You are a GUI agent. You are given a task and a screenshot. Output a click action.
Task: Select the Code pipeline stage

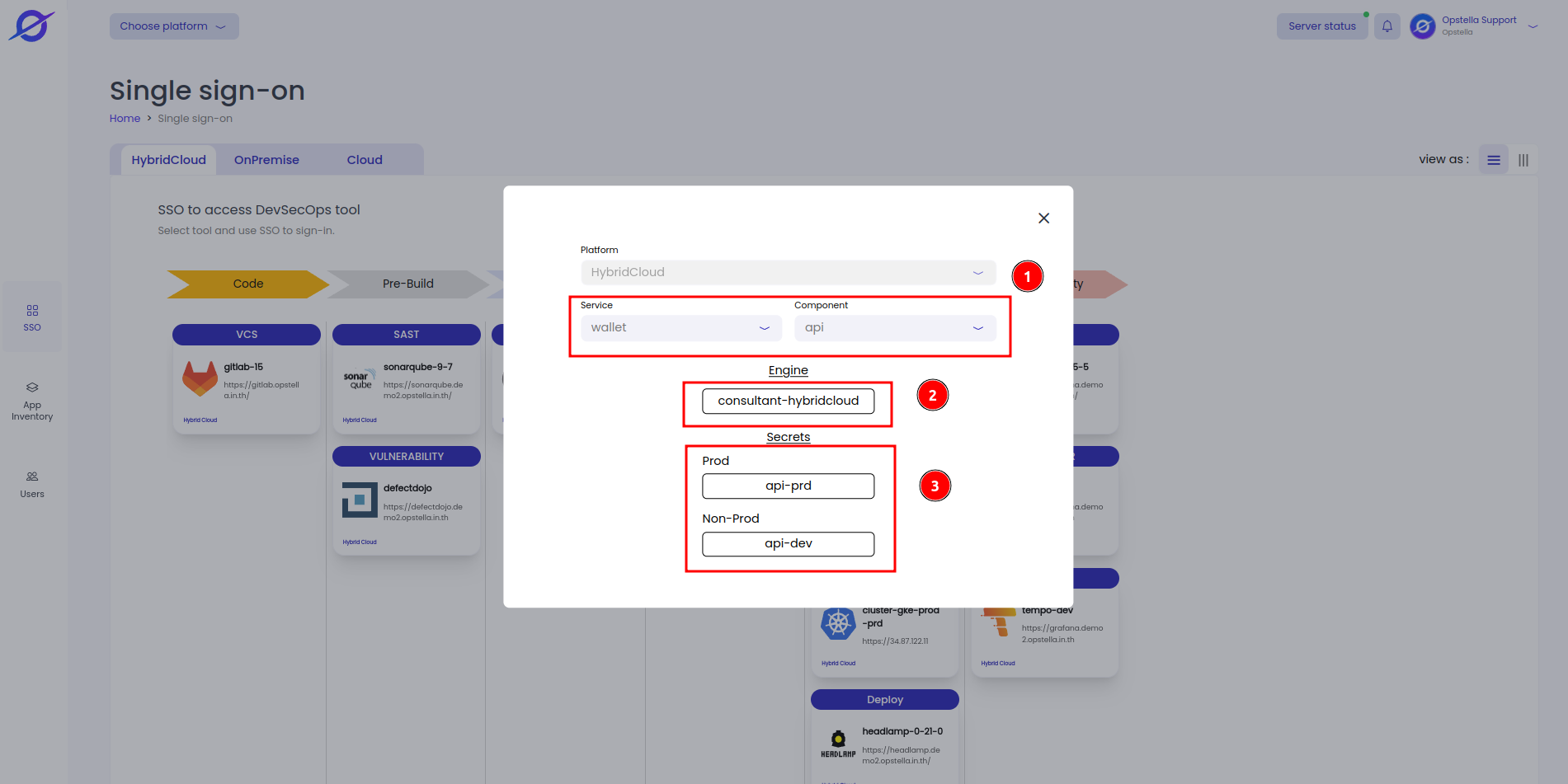248,284
